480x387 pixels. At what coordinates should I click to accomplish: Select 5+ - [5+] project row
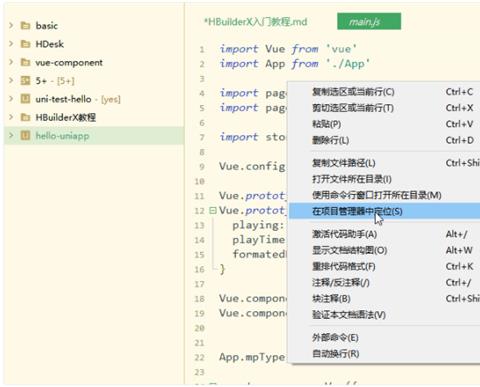coord(94,81)
